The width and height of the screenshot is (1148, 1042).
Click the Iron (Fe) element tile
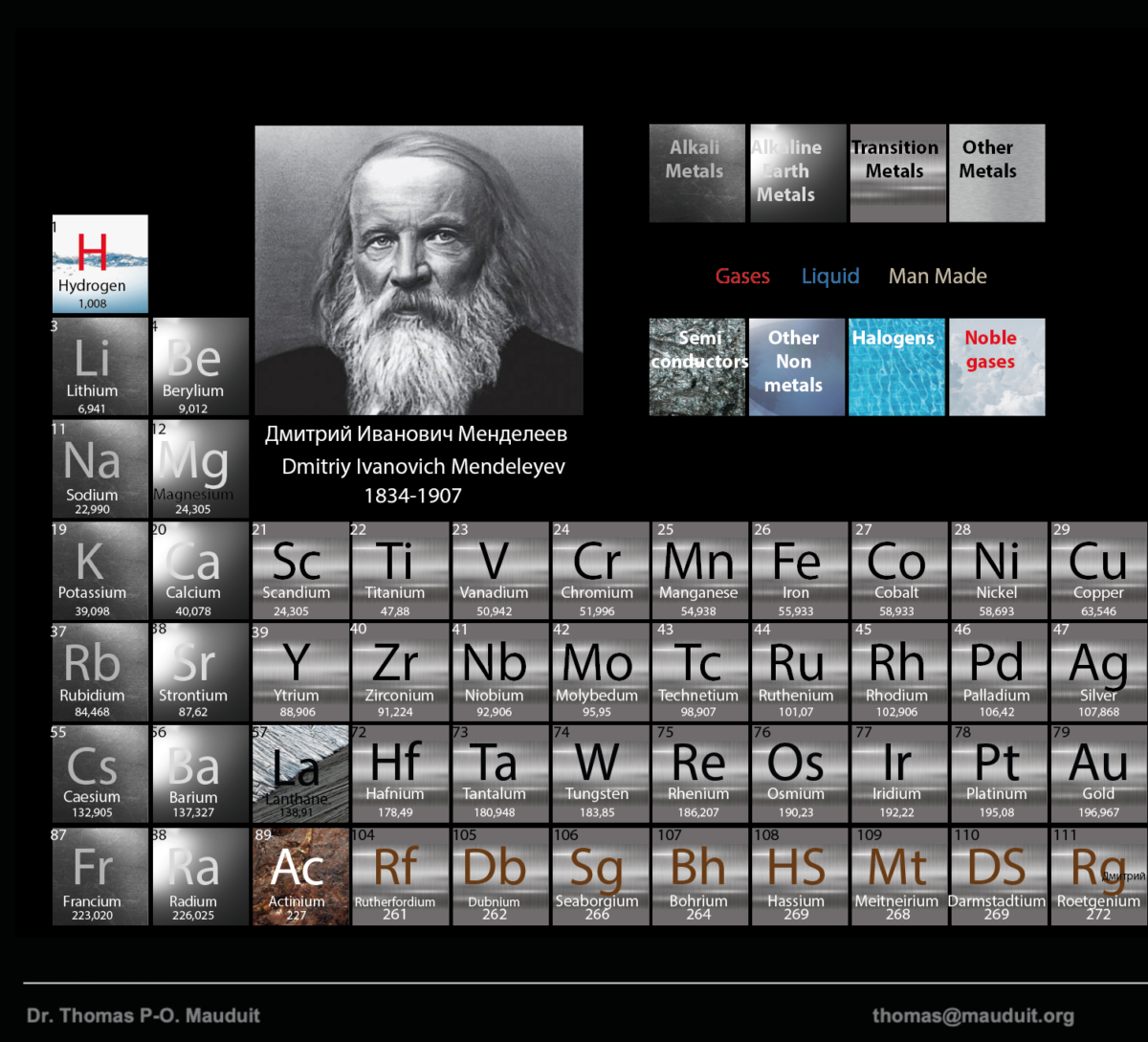798,571
